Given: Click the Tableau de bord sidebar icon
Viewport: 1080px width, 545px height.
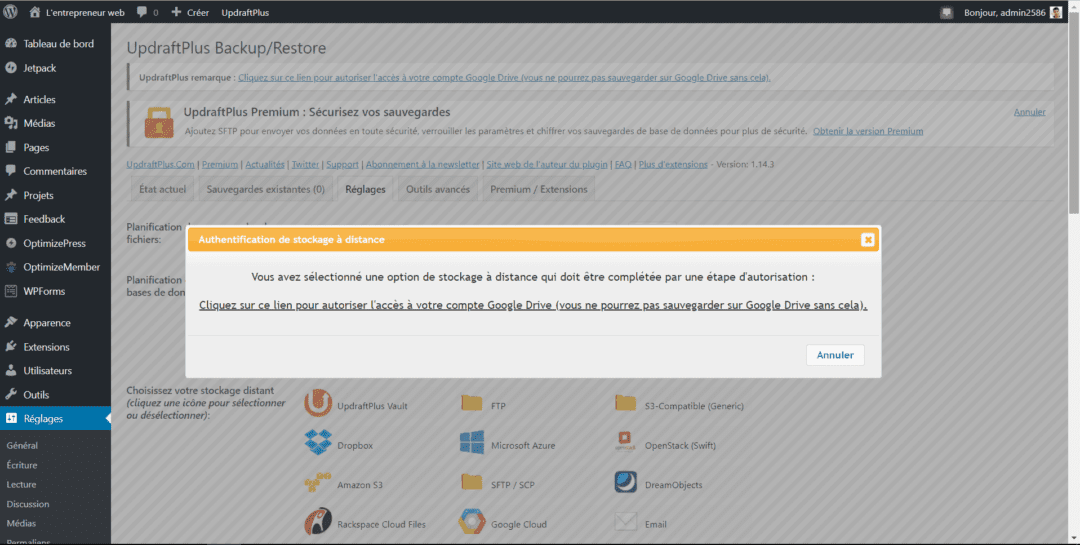Looking at the screenshot, I should (x=11, y=43).
